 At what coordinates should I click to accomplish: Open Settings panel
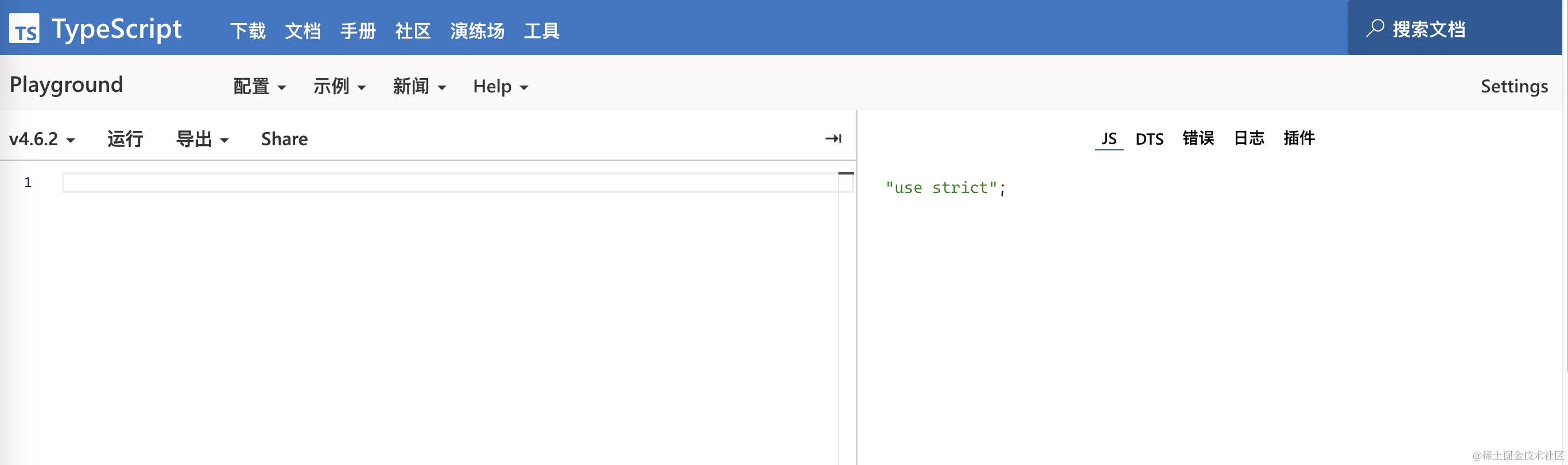[x=1514, y=87]
